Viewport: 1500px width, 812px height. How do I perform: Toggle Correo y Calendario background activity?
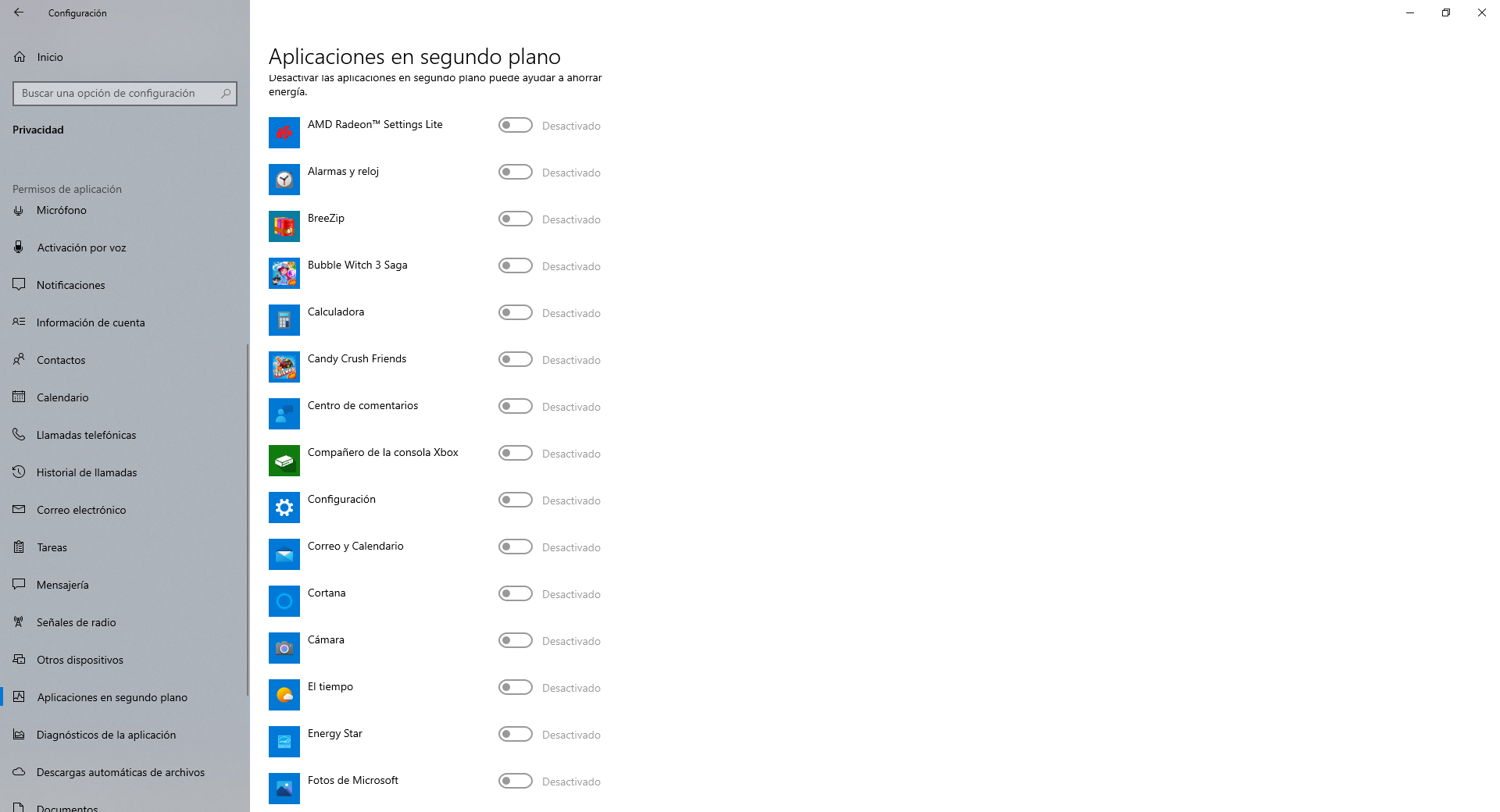pos(515,547)
